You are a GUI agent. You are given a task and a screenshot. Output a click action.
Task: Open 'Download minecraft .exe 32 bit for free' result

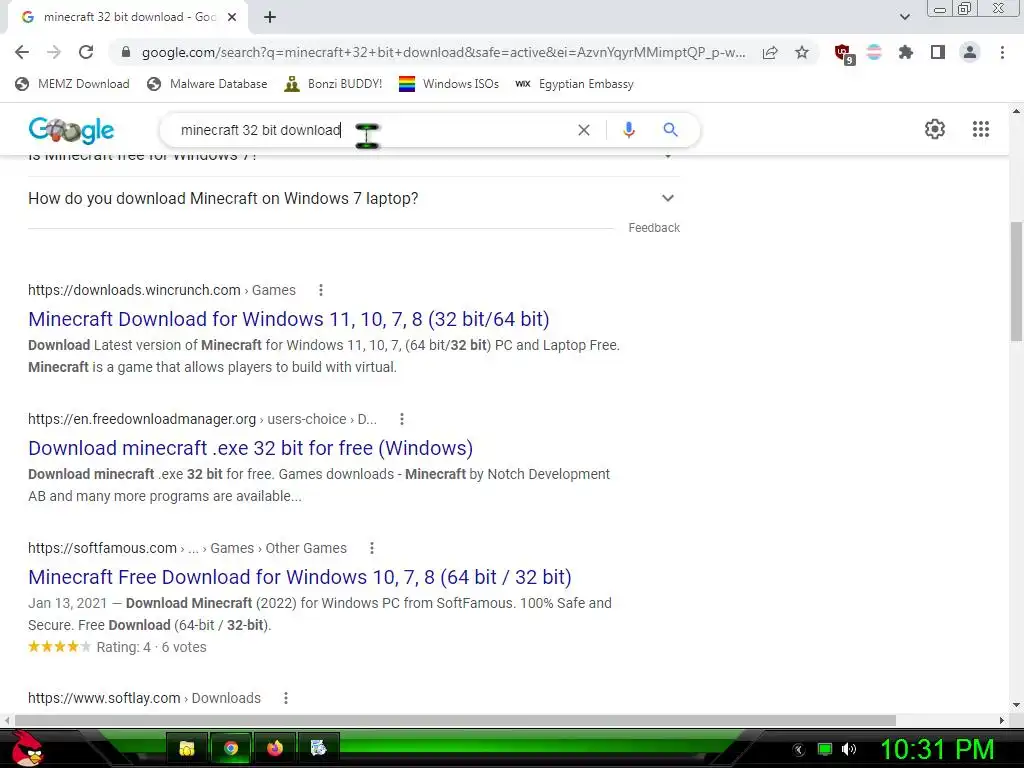pyautogui.click(x=251, y=448)
